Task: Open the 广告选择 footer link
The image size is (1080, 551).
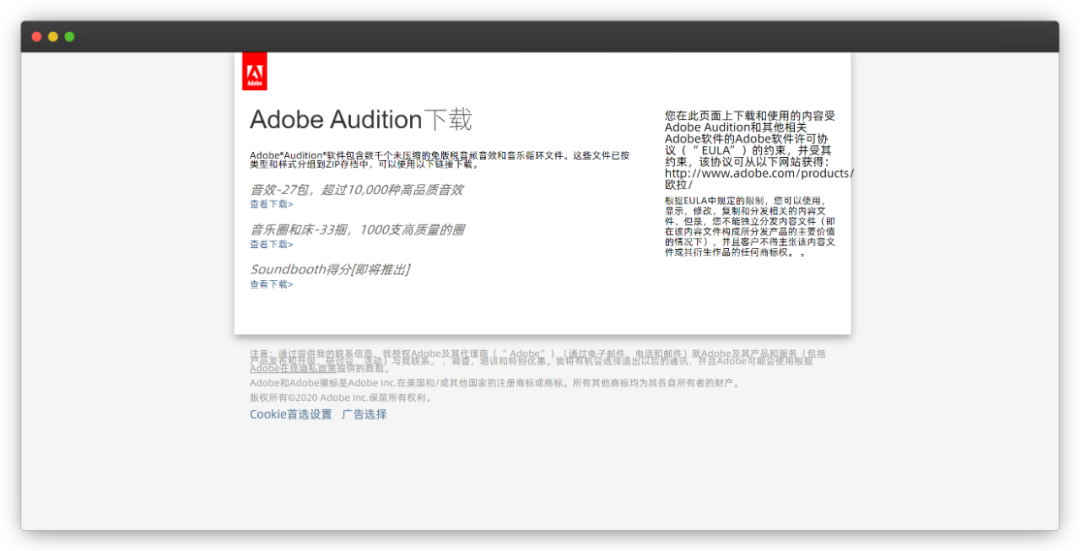Action: [x=364, y=414]
